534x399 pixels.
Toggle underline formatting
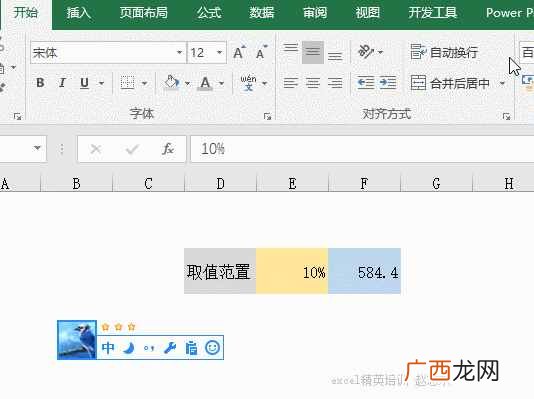pyautogui.click(x=84, y=83)
